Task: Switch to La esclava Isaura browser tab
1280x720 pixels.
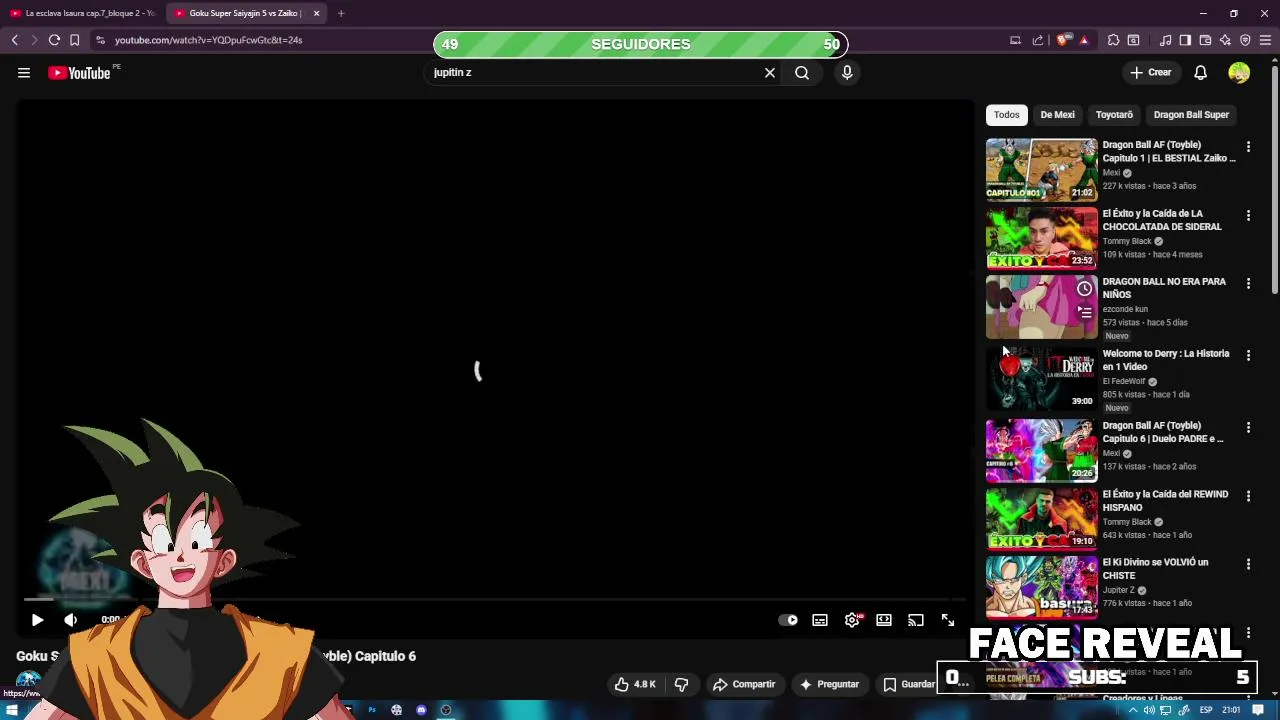Action: click(83, 13)
